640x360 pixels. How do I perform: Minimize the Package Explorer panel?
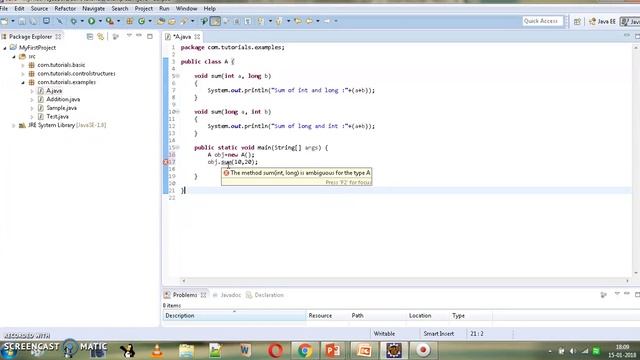139,36
